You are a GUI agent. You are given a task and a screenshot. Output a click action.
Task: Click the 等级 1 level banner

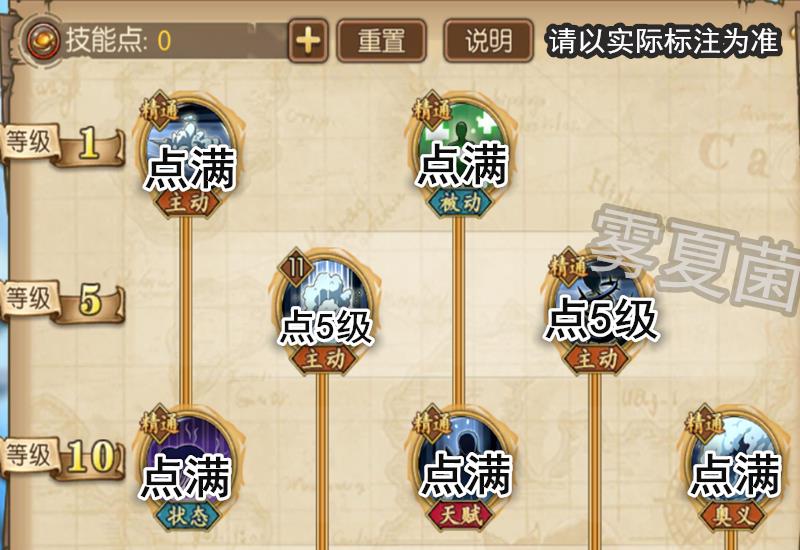coord(62,144)
